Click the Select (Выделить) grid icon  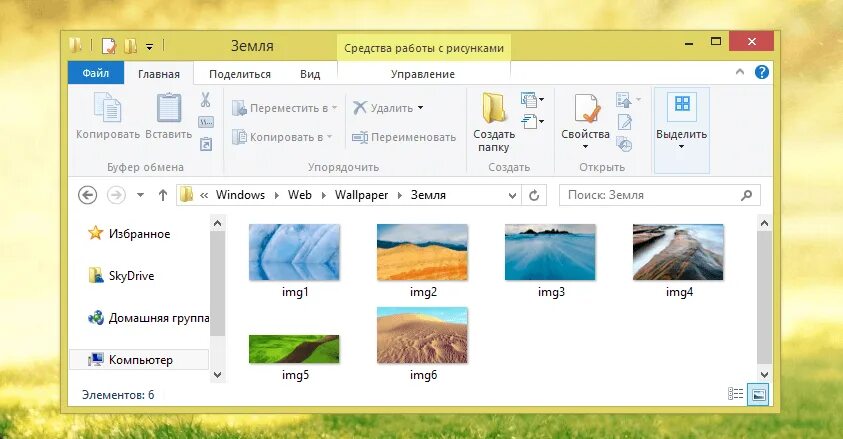tap(682, 103)
